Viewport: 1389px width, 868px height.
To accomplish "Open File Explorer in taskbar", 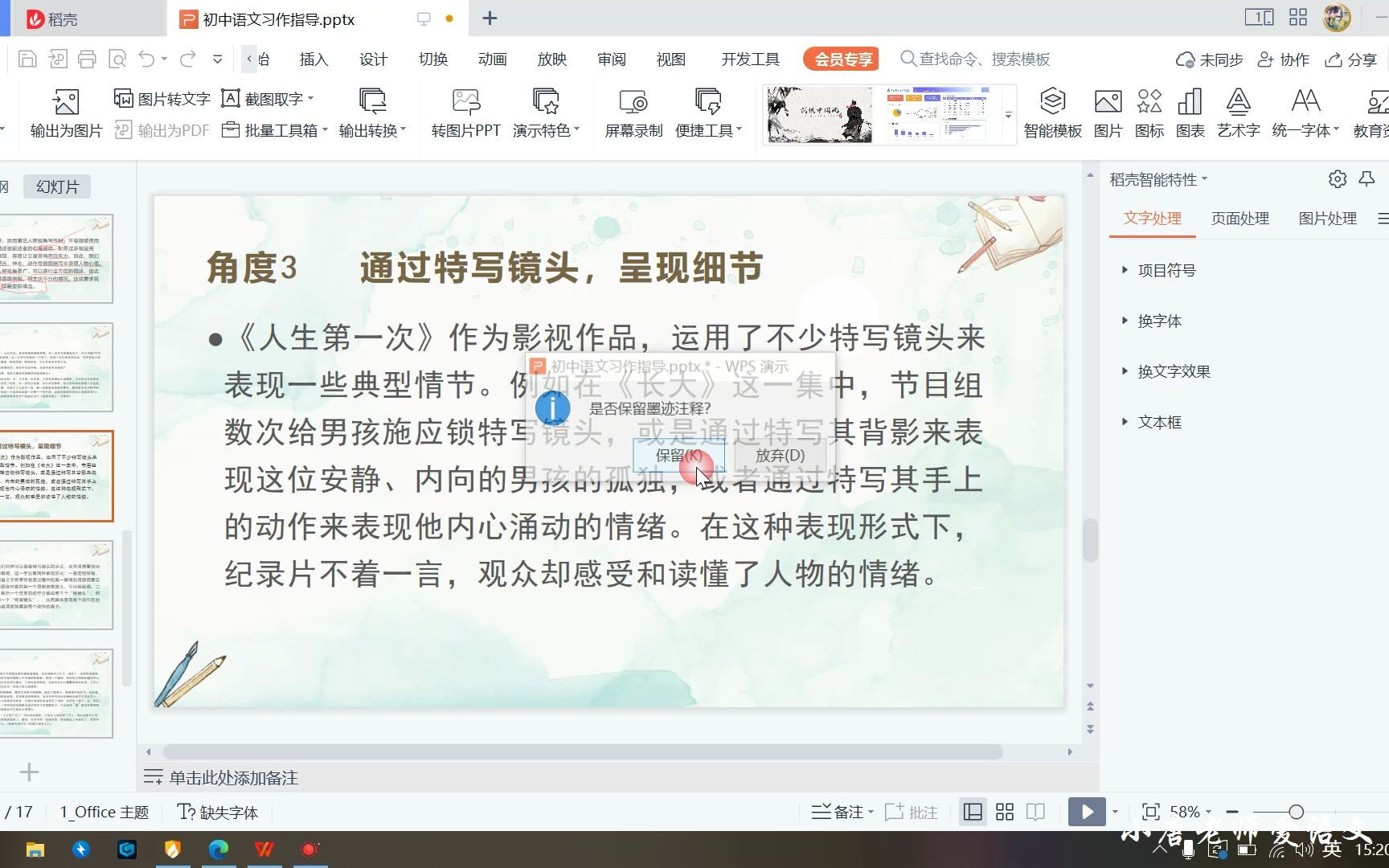I will click(x=35, y=849).
